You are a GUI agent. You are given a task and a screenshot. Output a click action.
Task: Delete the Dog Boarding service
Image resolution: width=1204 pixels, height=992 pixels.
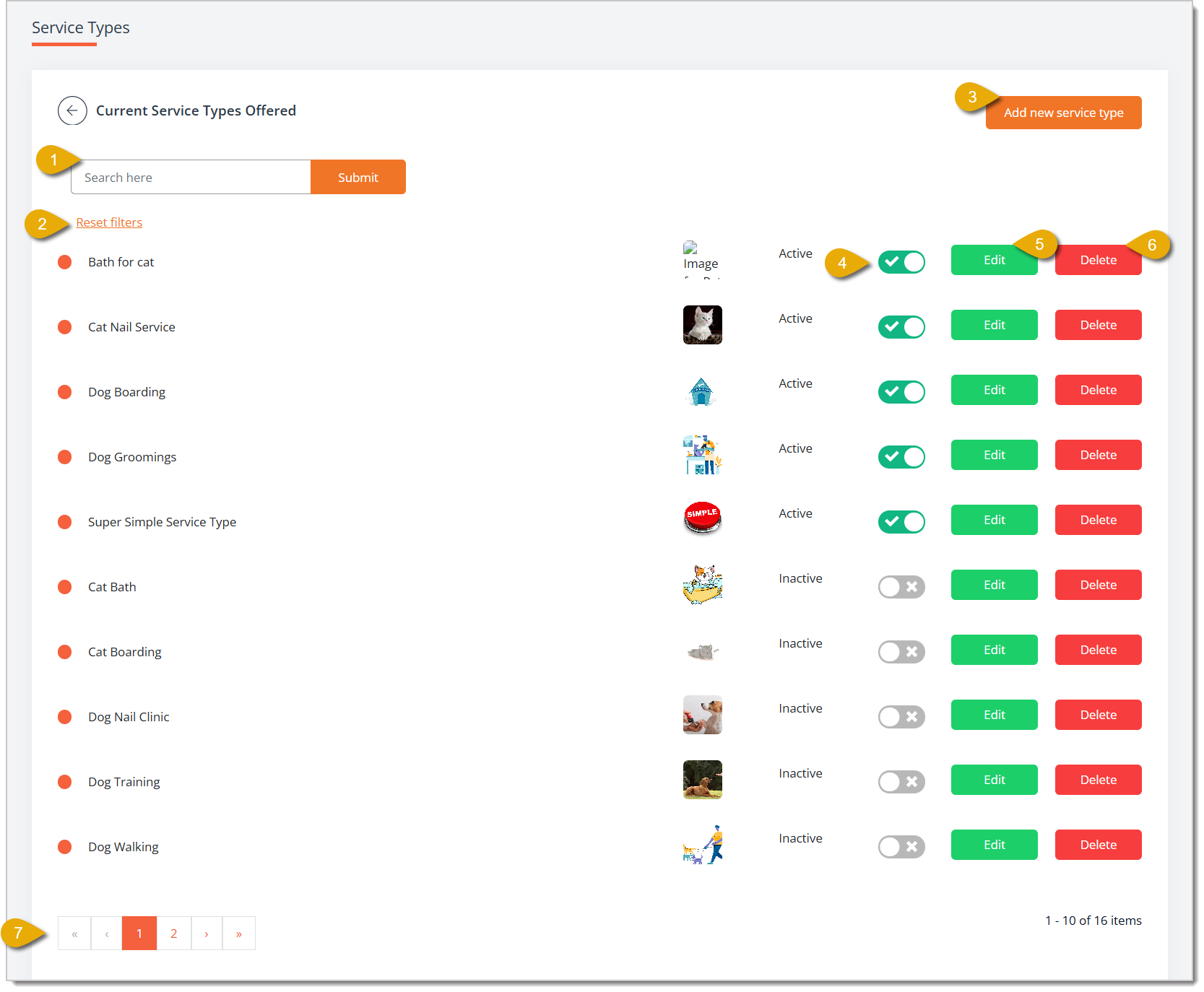[x=1098, y=390]
